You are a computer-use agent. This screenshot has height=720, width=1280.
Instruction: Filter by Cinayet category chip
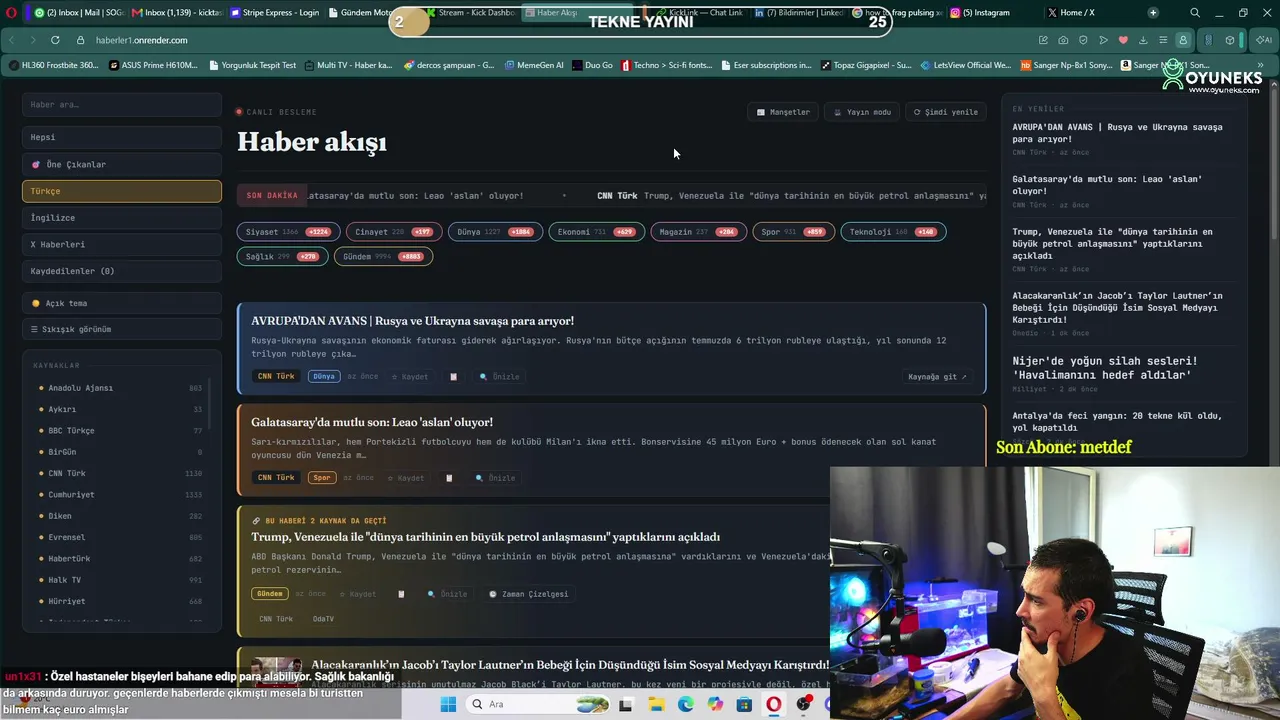coord(394,232)
